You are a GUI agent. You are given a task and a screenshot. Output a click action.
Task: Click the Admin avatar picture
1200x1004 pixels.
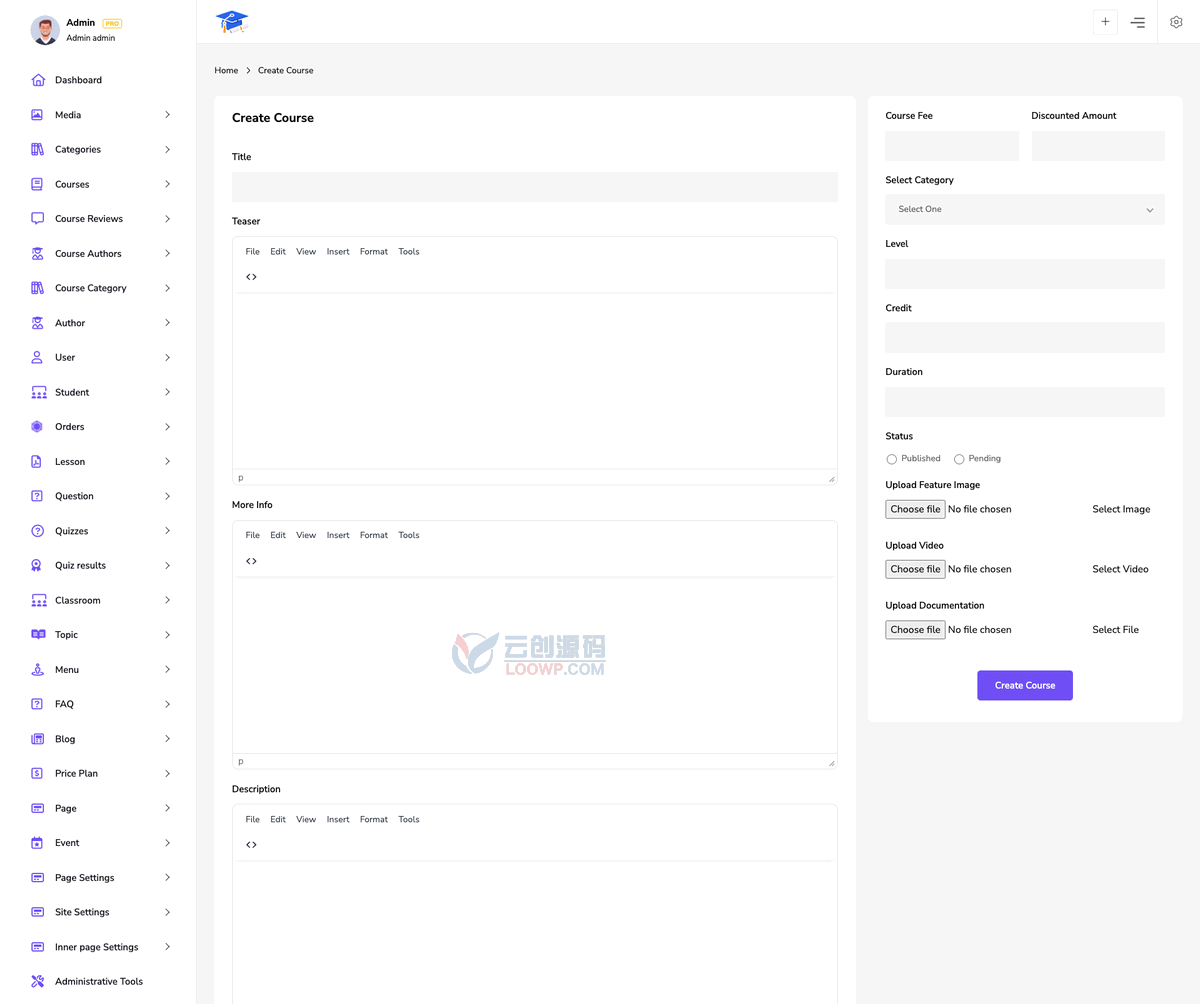point(45,30)
